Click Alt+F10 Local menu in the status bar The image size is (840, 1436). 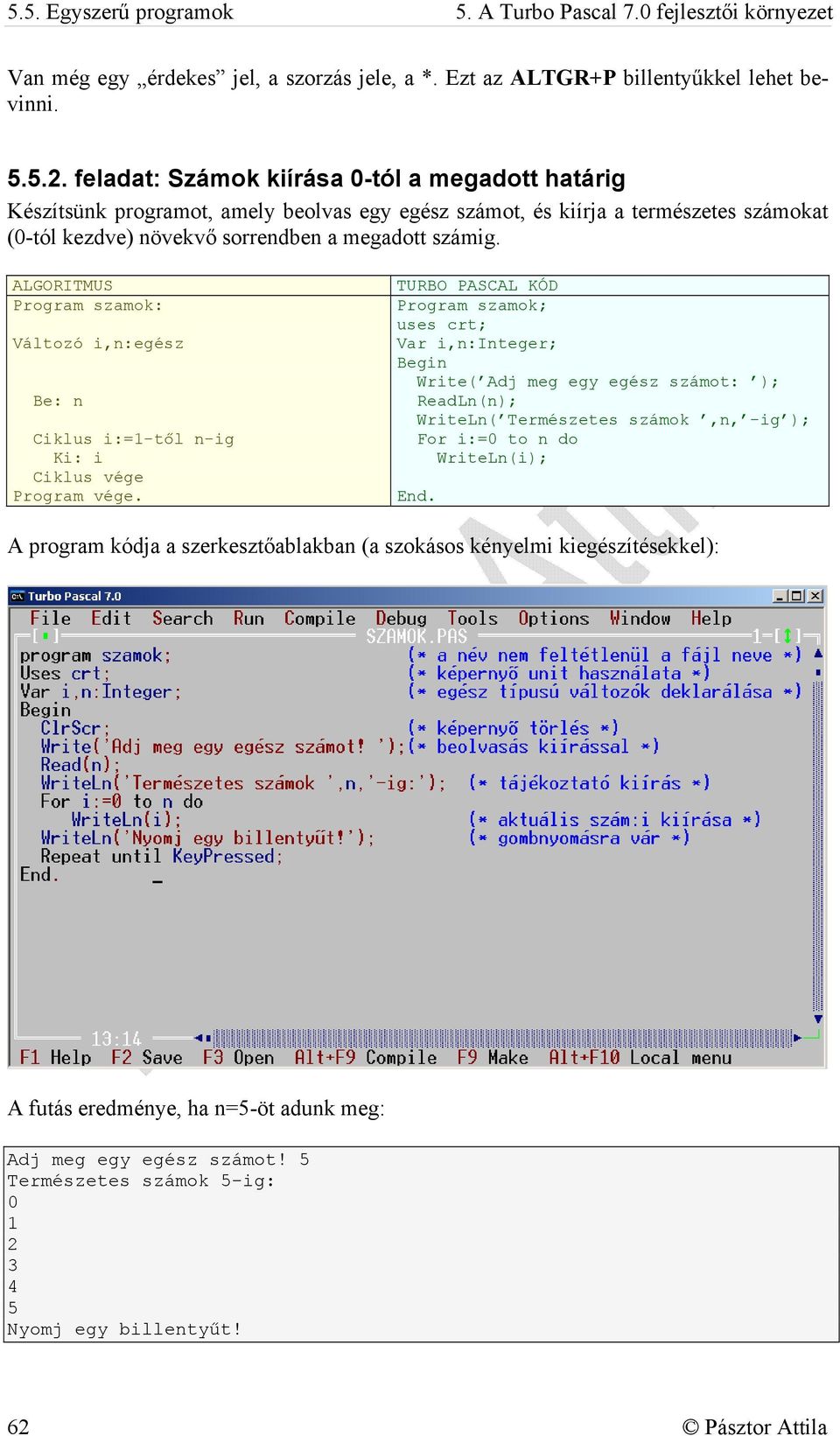pos(640,1058)
